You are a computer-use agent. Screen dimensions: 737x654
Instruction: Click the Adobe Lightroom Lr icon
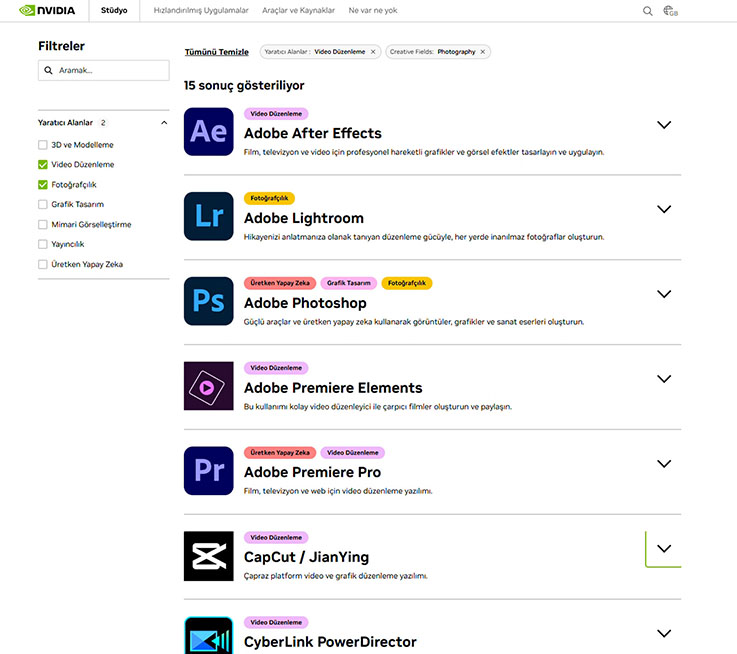(209, 216)
